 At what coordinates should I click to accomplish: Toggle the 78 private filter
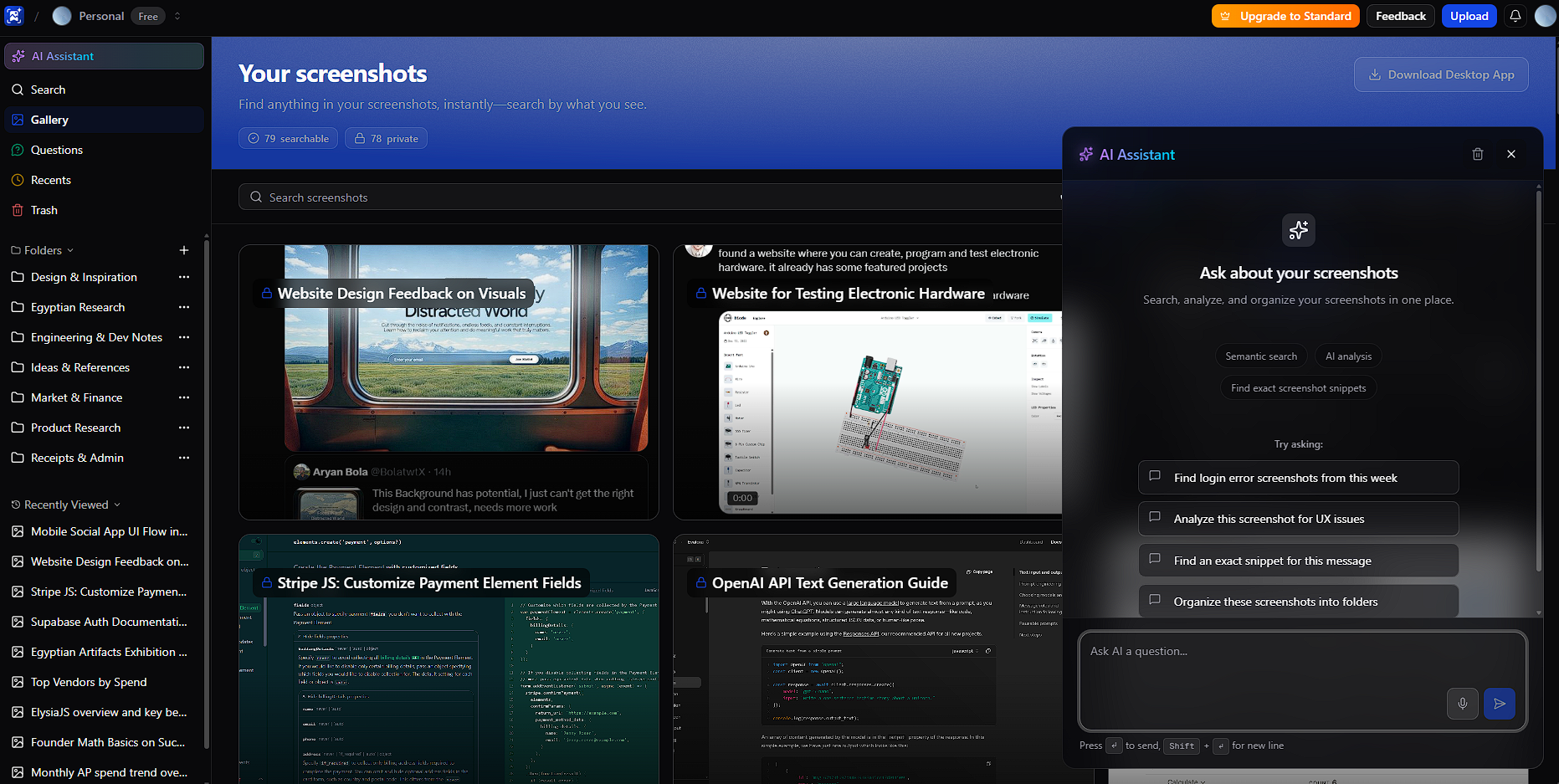tap(386, 138)
